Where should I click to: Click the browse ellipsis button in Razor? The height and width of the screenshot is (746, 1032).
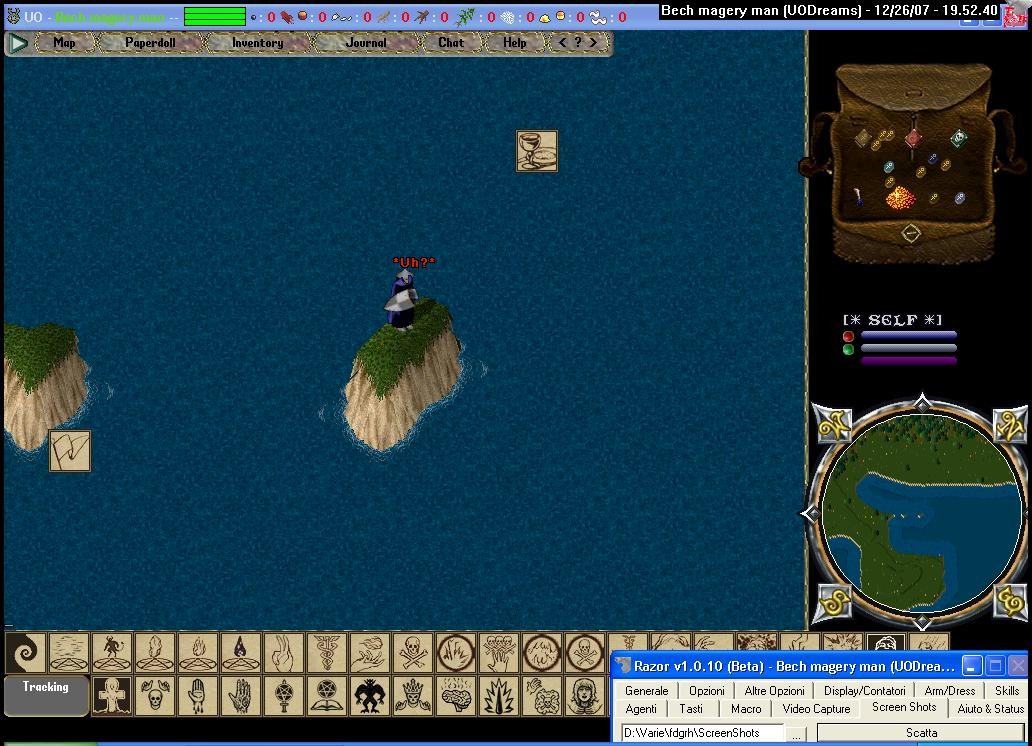(796, 733)
